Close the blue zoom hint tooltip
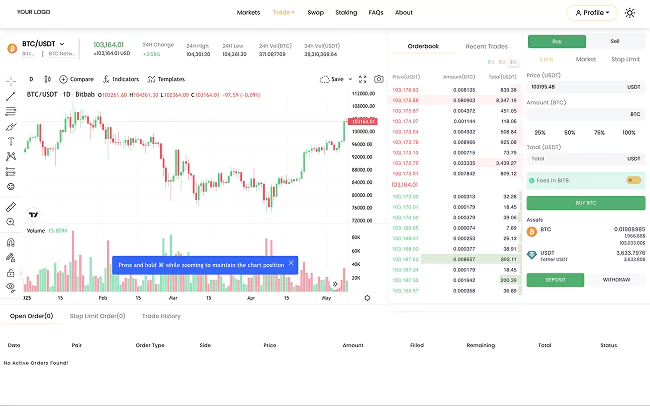This screenshot has width=650, height=406. [291, 264]
